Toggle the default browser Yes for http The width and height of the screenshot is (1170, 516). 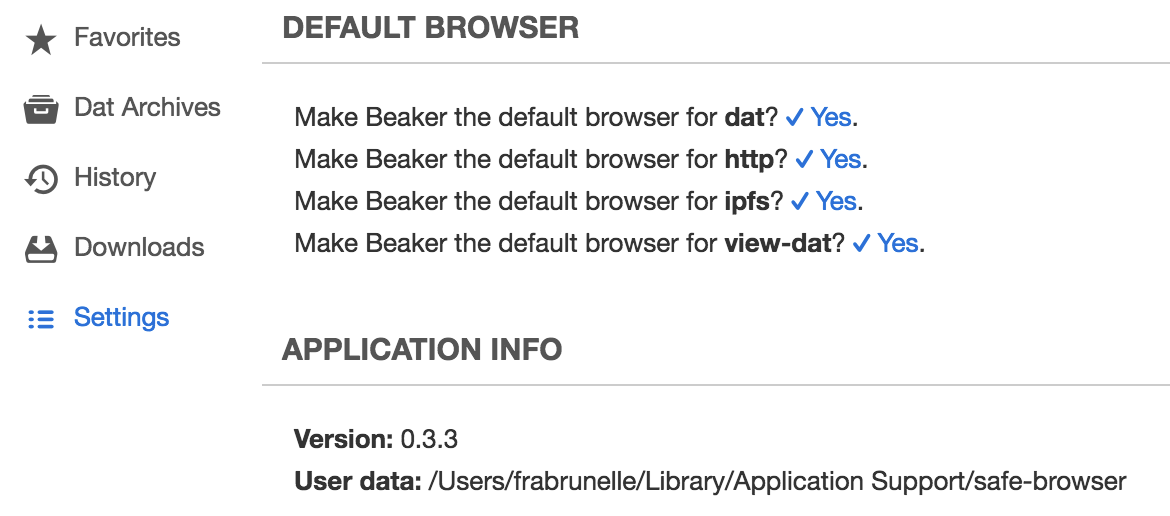point(840,159)
